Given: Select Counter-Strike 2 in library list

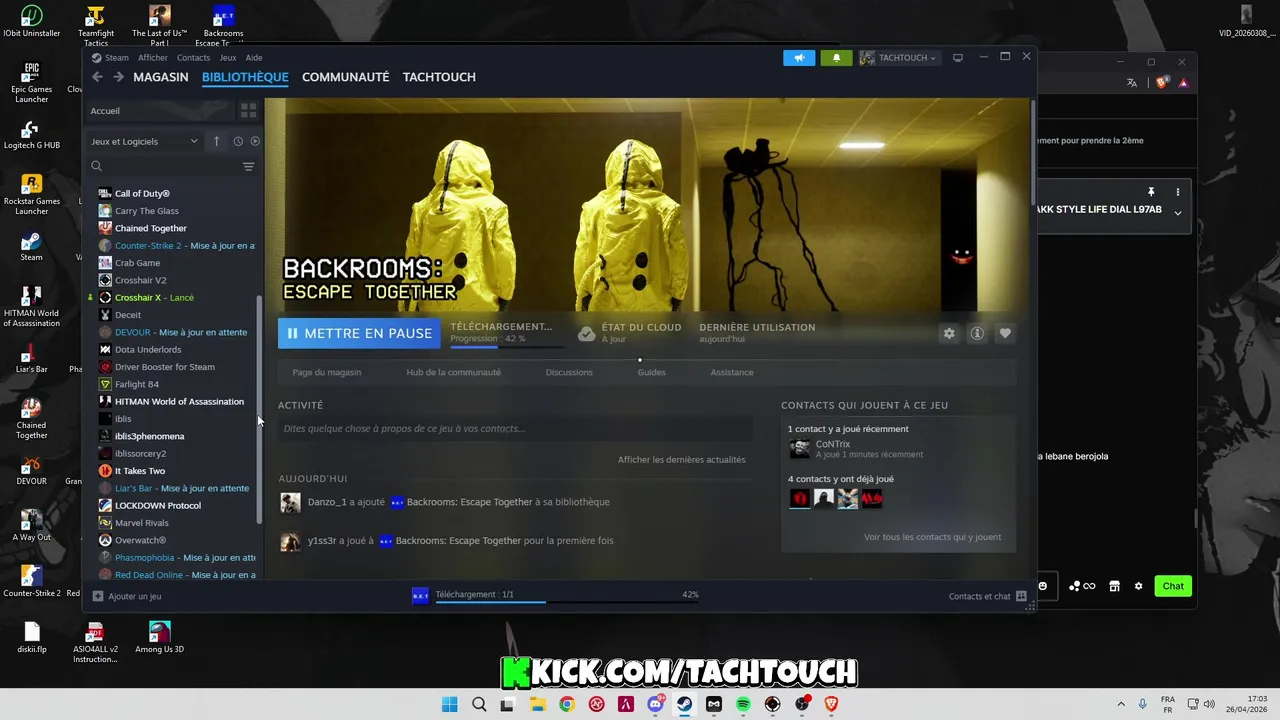Looking at the screenshot, I should point(177,246).
